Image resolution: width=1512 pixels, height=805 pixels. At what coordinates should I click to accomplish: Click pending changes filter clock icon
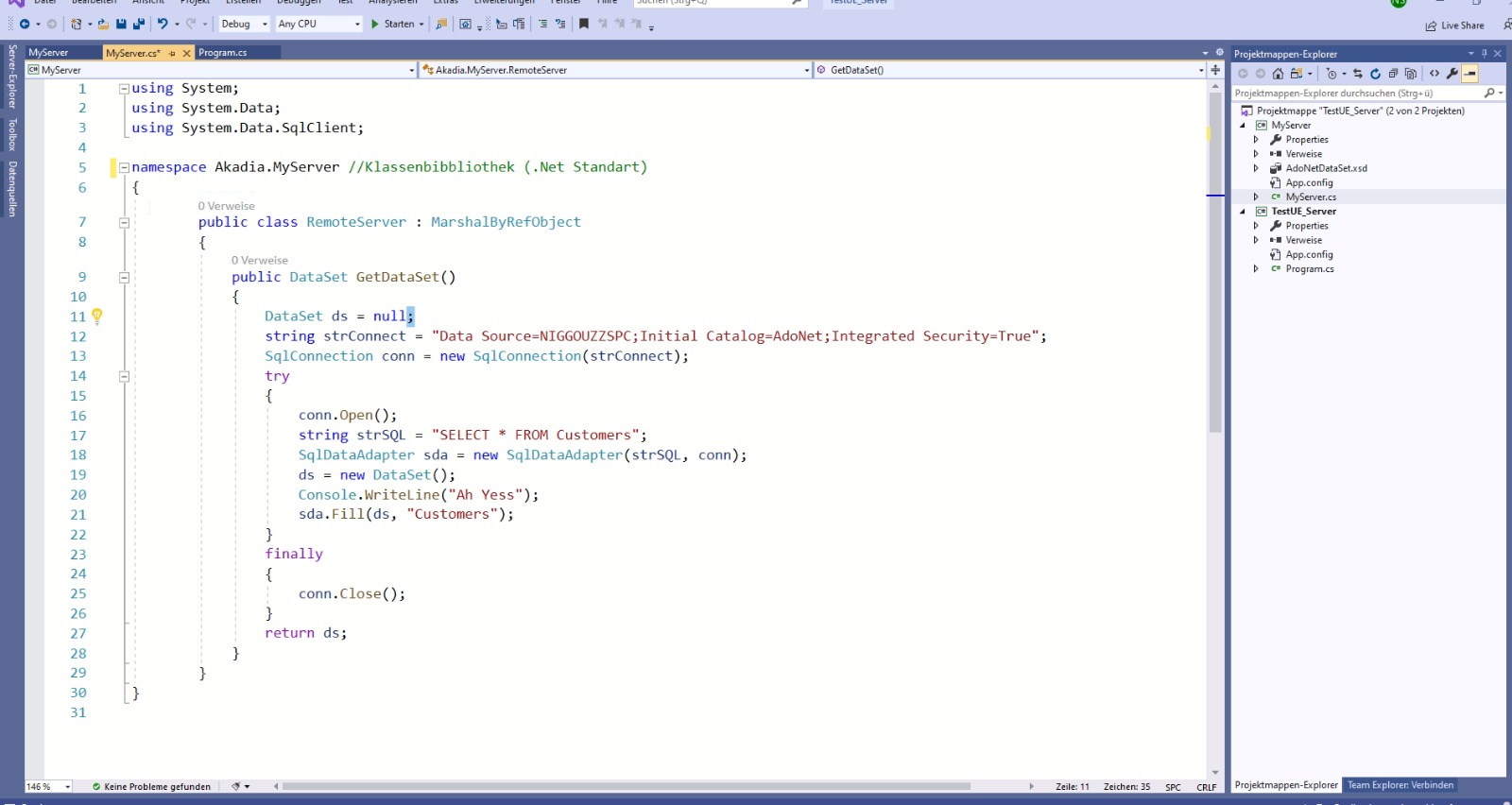[x=1333, y=74]
